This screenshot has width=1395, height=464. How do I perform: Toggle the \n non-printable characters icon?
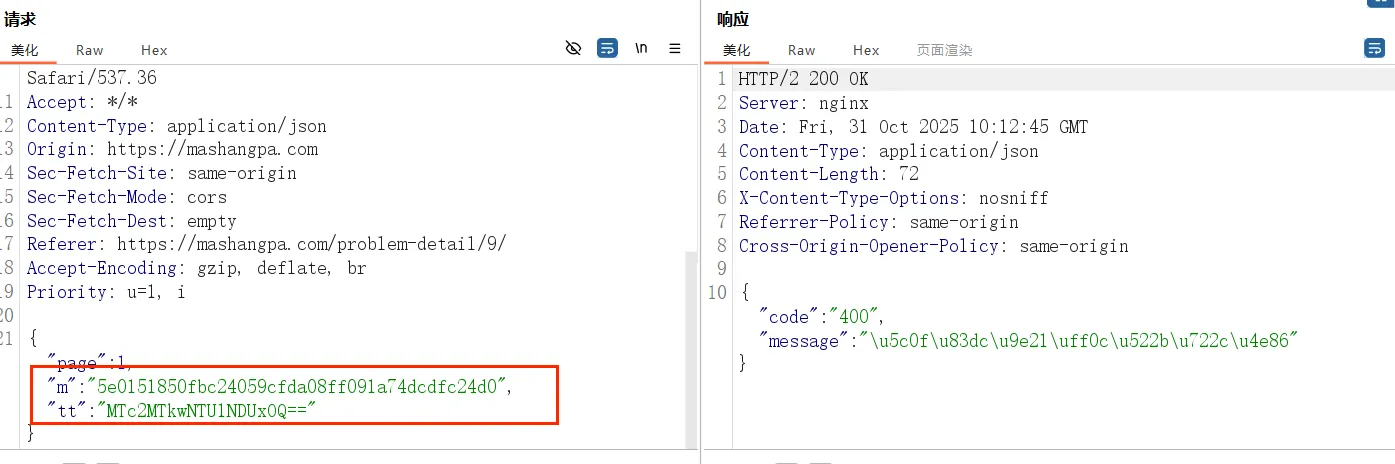pos(641,48)
